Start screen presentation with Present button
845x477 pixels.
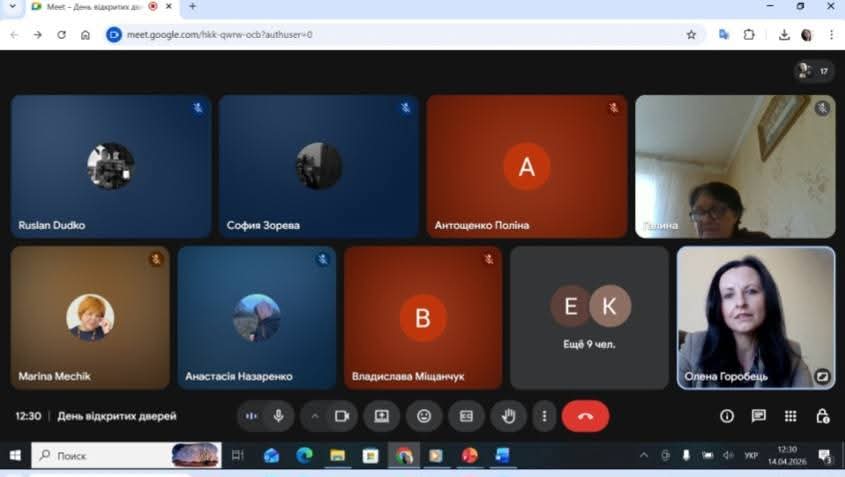click(381, 416)
